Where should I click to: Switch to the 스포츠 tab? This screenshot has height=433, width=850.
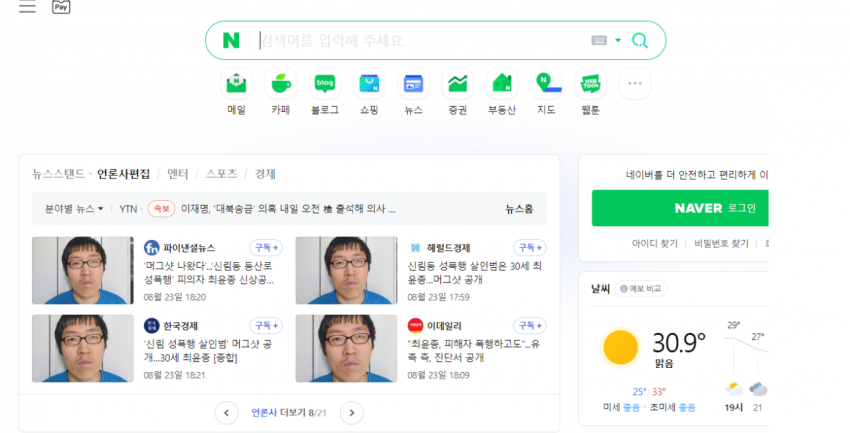pyautogui.click(x=221, y=174)
